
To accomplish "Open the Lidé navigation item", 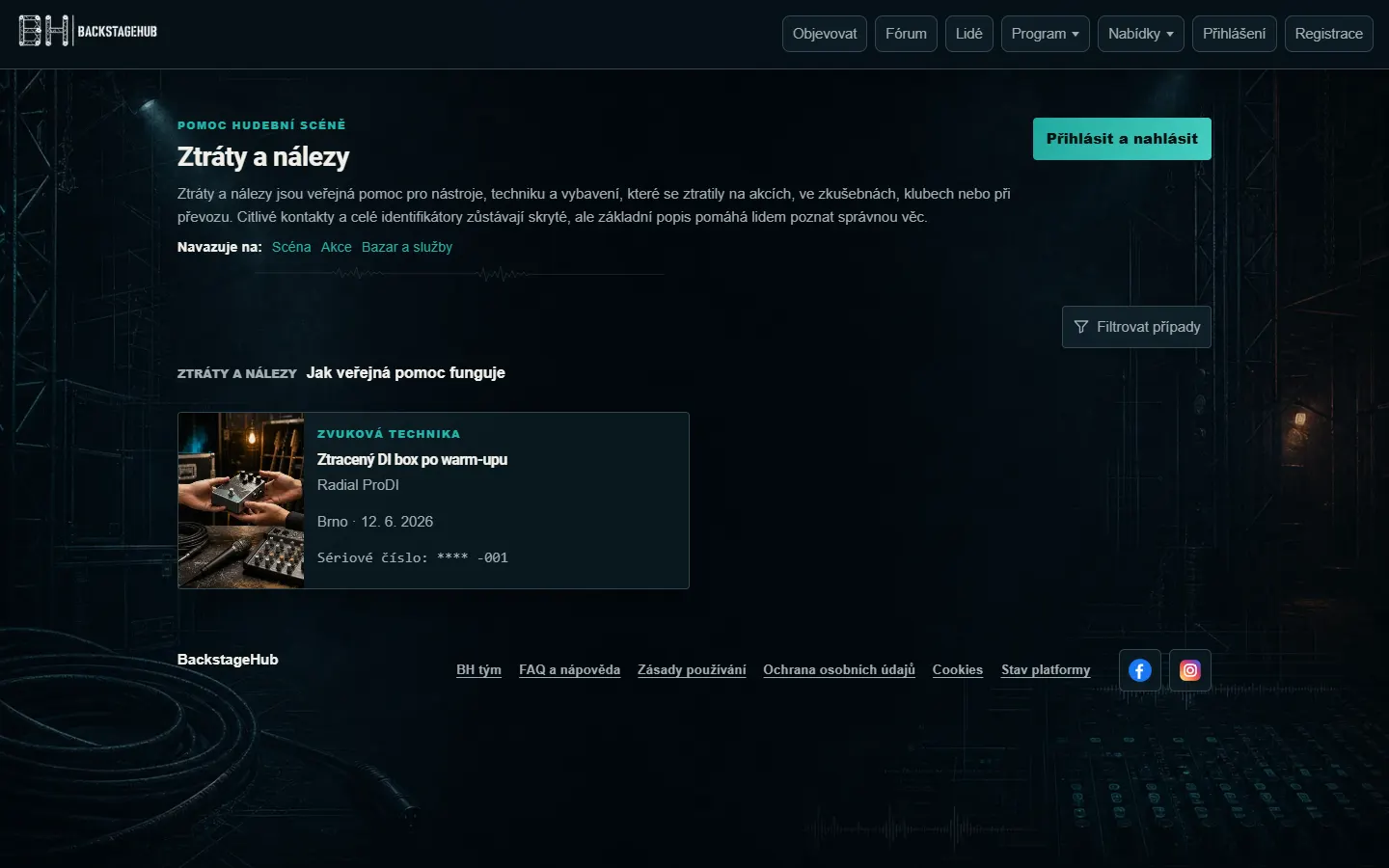I will pyautogui.click(x=969, y=34).
